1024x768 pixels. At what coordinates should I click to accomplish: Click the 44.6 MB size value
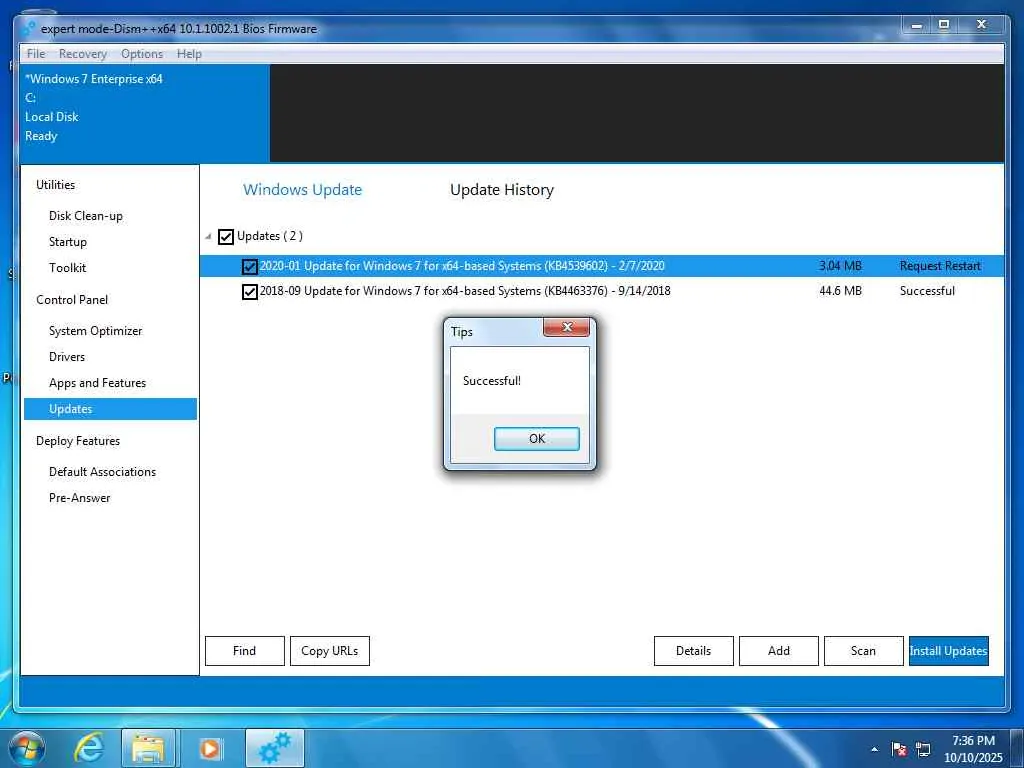pyautogui.click(x=840, y=291)
